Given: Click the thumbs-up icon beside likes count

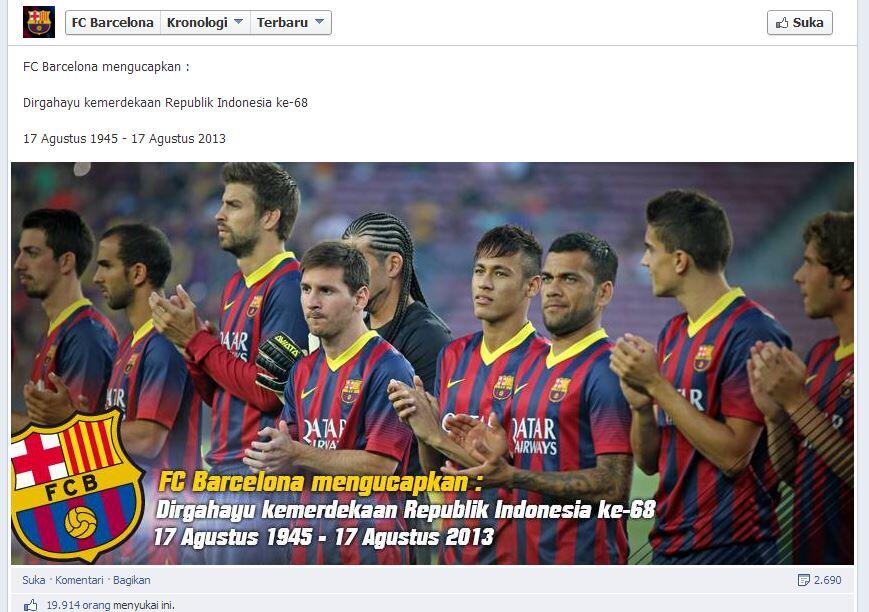Looking at the screenshot, I should pyautogui.click(x=30, y=605).
